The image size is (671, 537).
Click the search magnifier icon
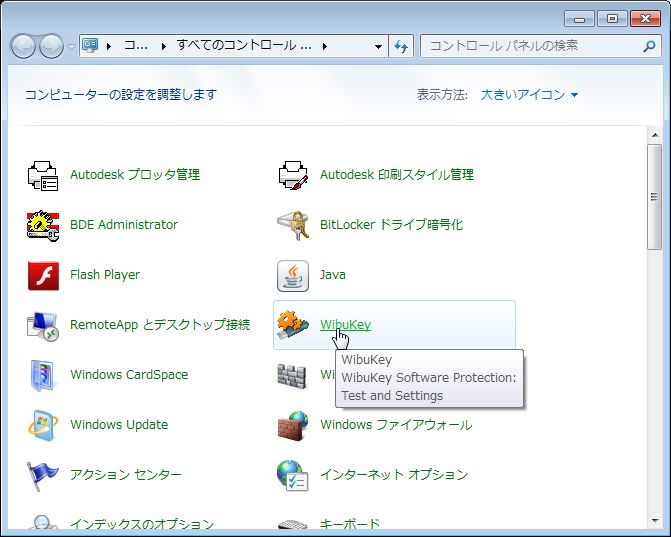point(649,46)
